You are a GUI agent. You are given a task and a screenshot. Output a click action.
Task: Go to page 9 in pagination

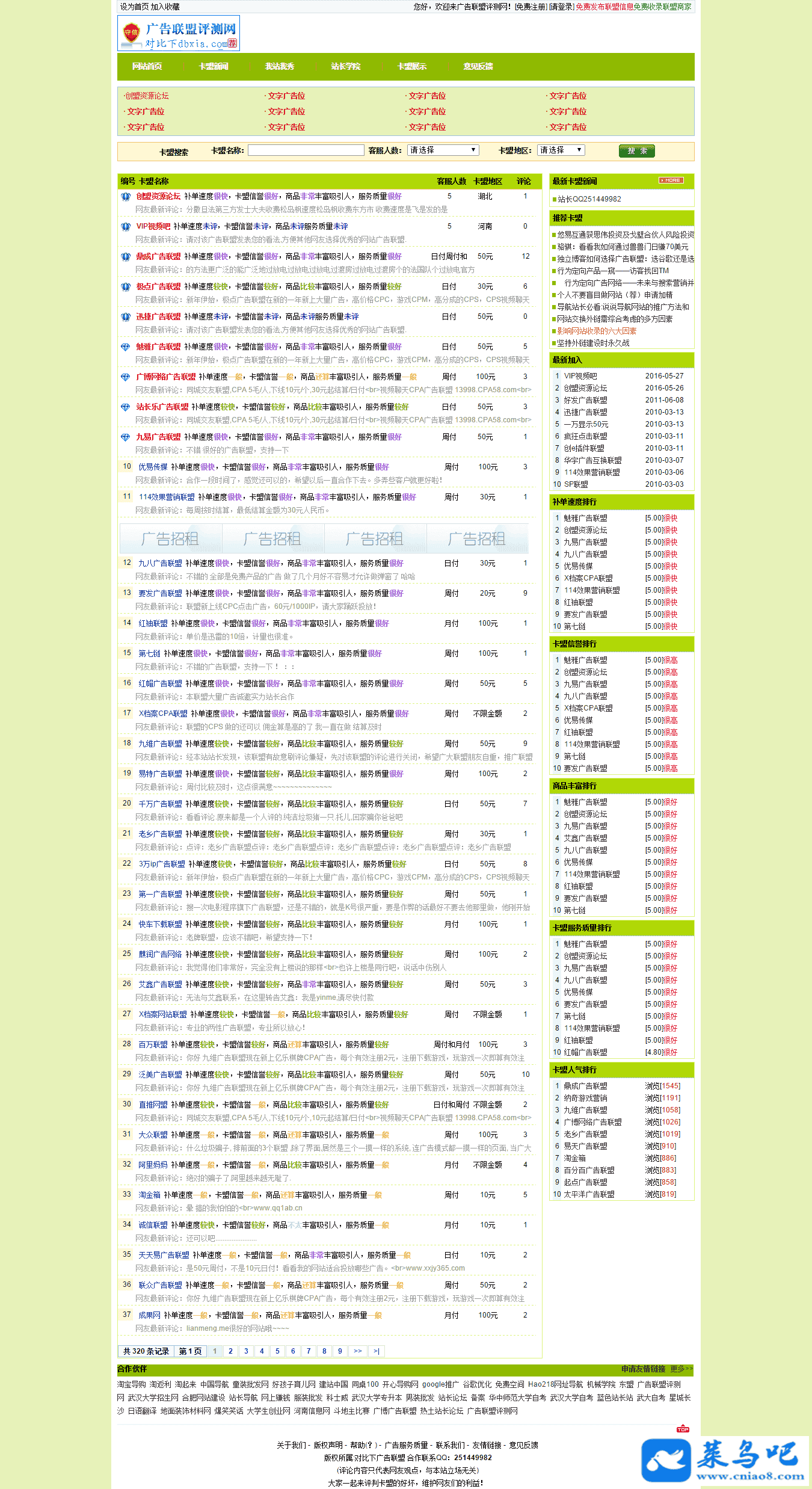(x=340, y=1351)
